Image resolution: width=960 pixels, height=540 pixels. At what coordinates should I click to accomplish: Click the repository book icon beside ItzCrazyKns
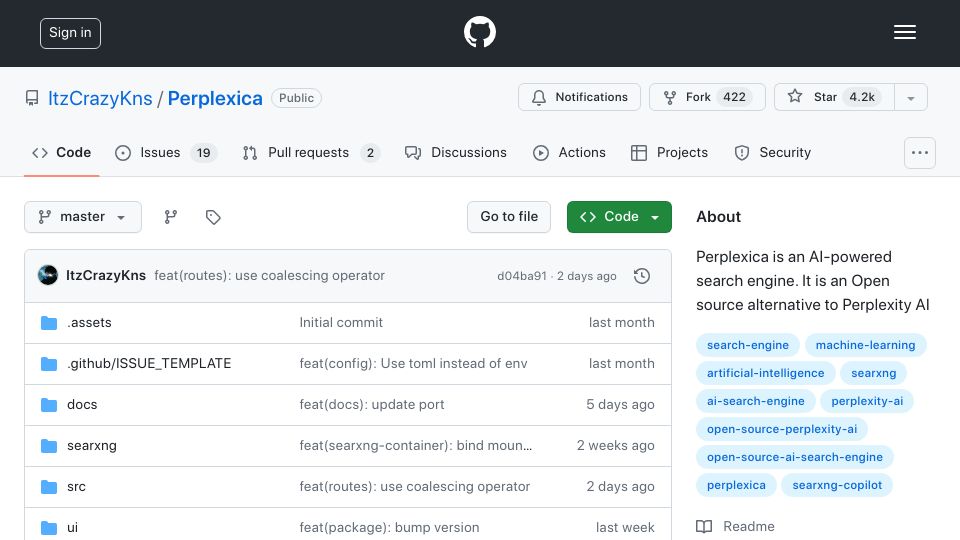tap(32, 98)
